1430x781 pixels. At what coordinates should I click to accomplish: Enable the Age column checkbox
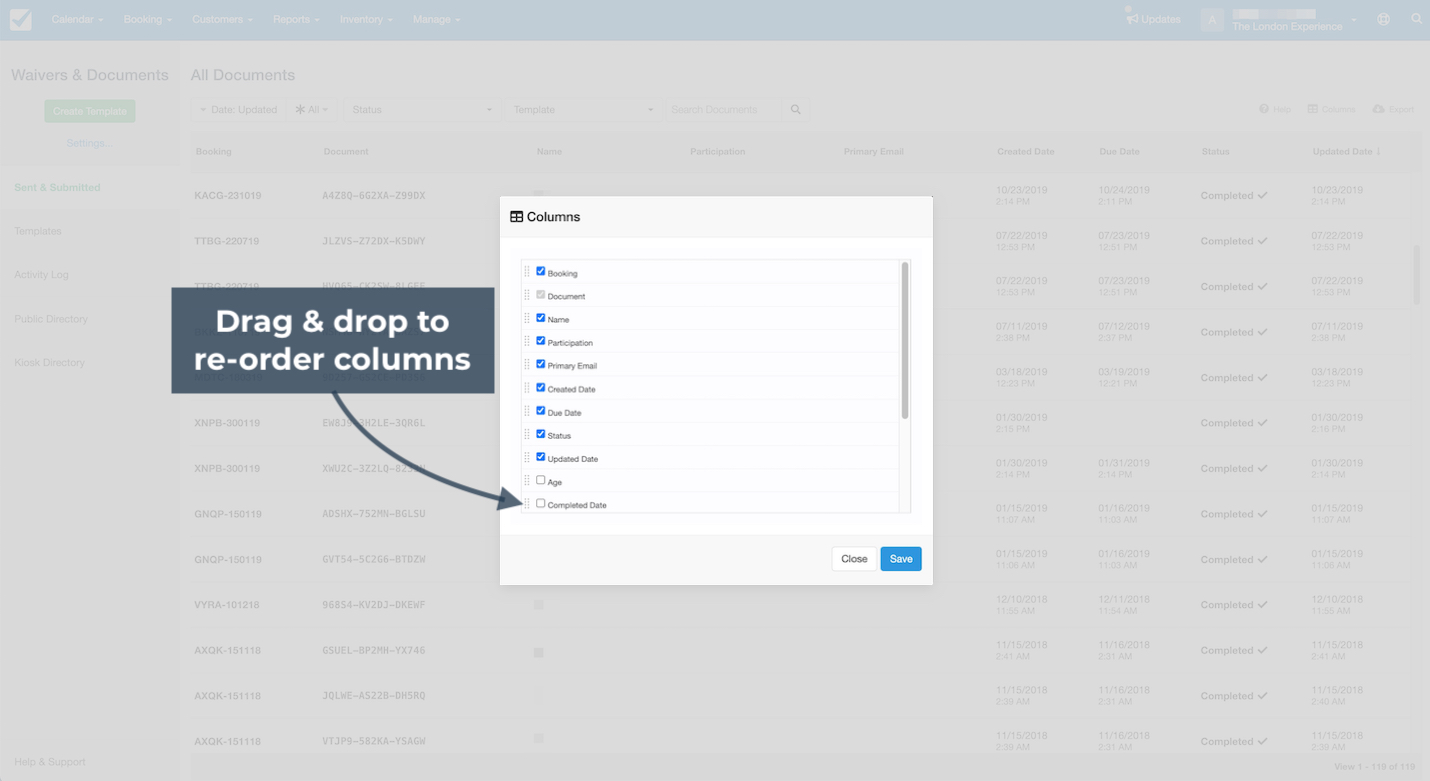541,480
